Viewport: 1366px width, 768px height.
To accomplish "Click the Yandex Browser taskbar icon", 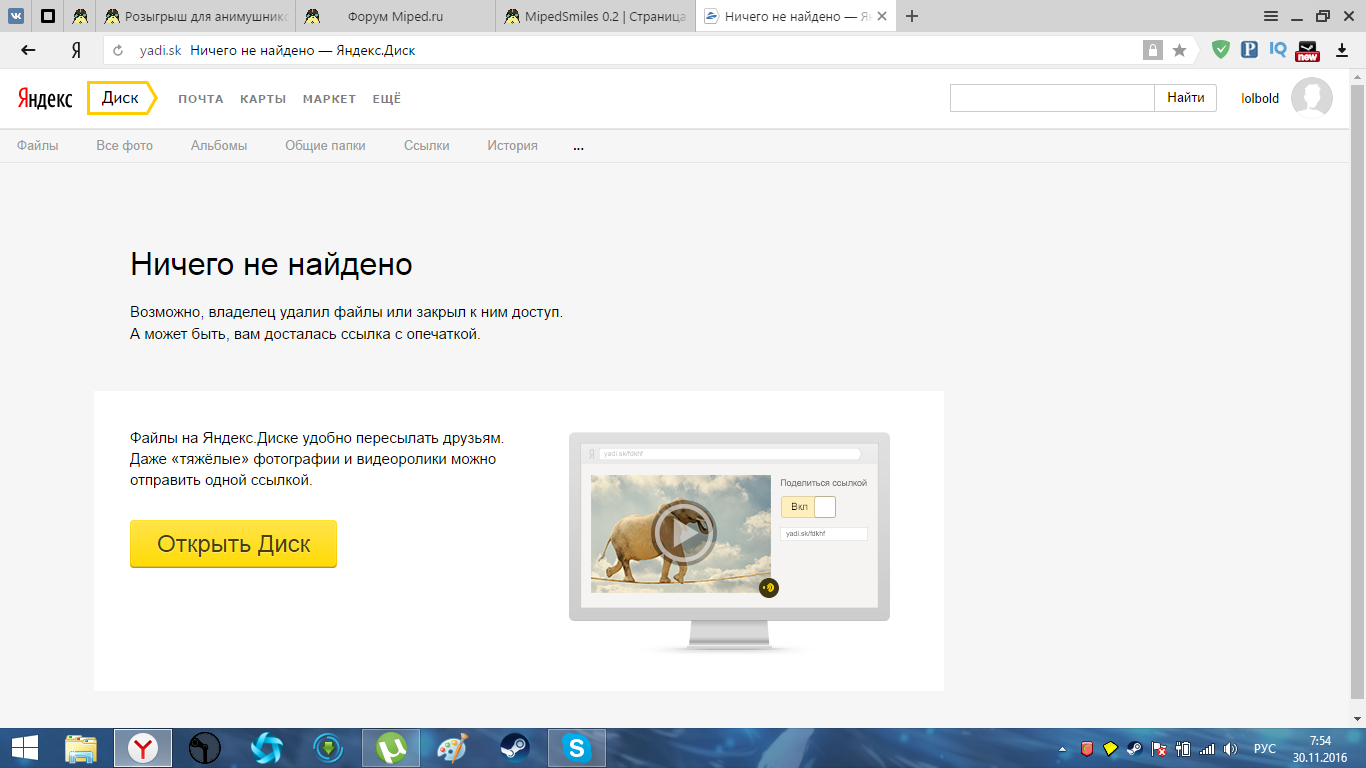I will click(x=143, y=748).
